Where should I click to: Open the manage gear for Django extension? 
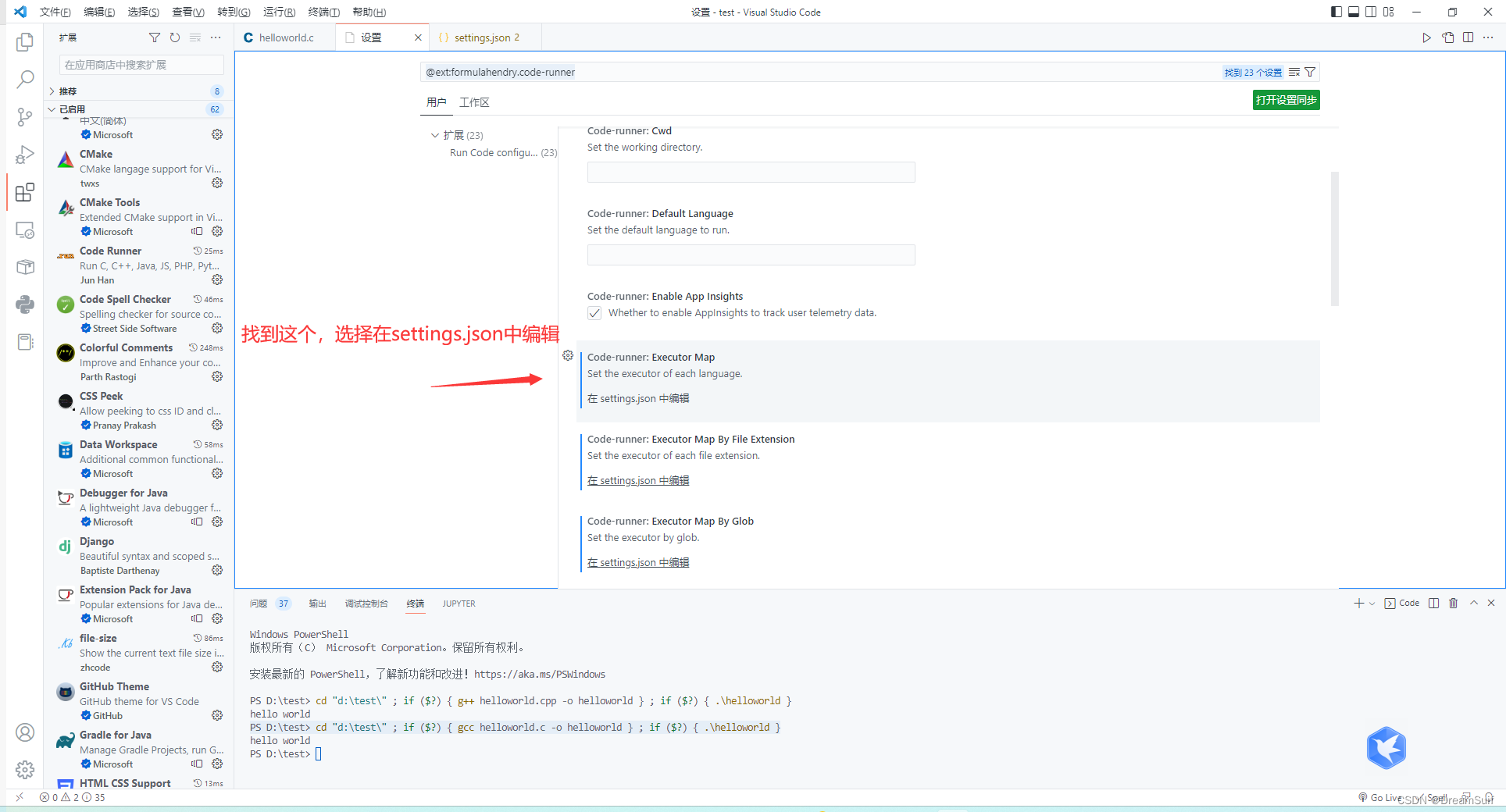point(217,570)
